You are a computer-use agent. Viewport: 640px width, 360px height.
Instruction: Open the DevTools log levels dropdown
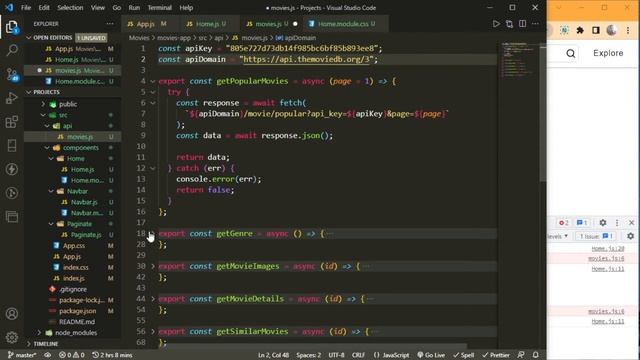[557, 236]
